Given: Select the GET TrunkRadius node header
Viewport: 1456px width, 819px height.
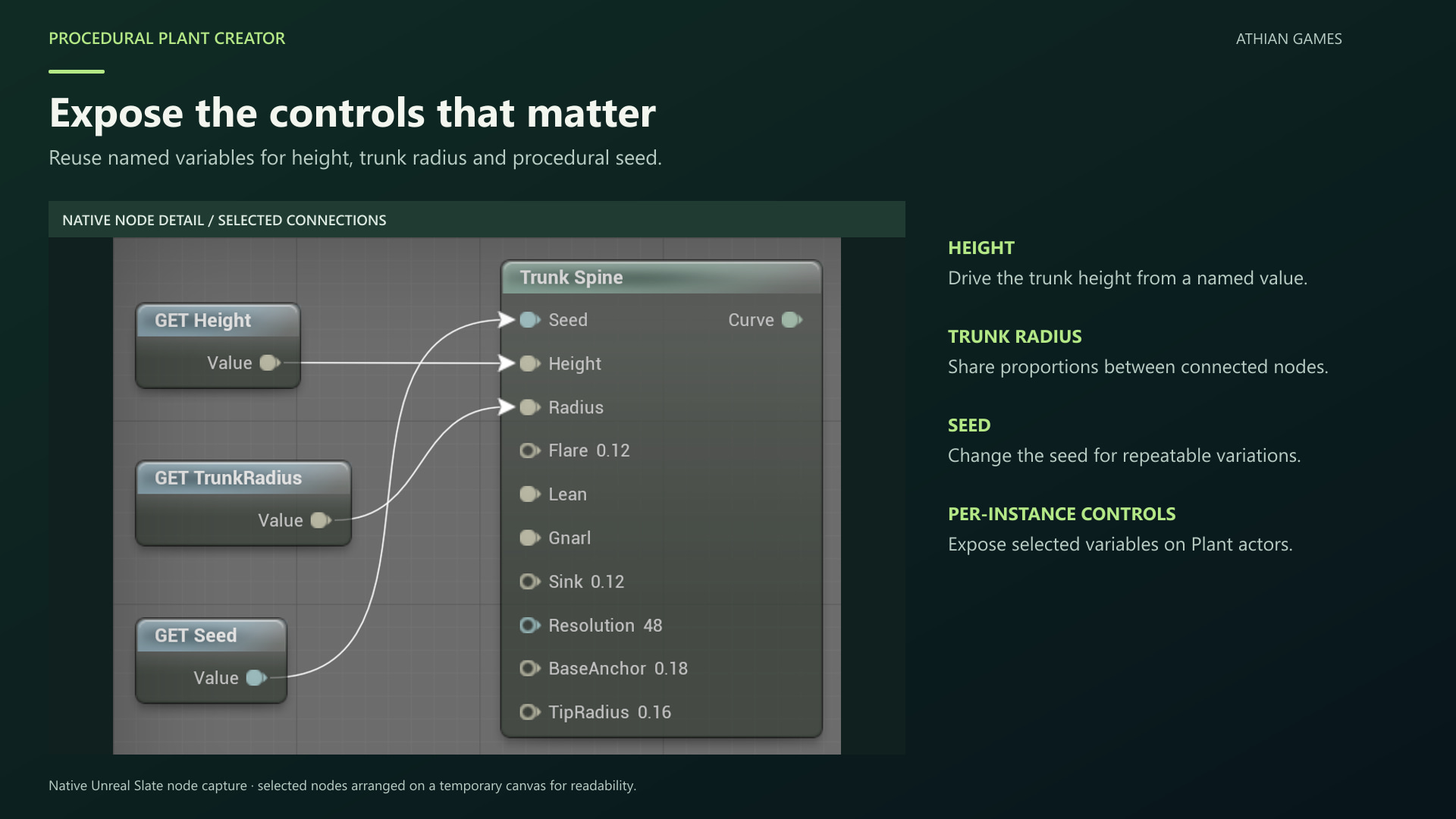Looking at the screenshot, I should 243,478.
